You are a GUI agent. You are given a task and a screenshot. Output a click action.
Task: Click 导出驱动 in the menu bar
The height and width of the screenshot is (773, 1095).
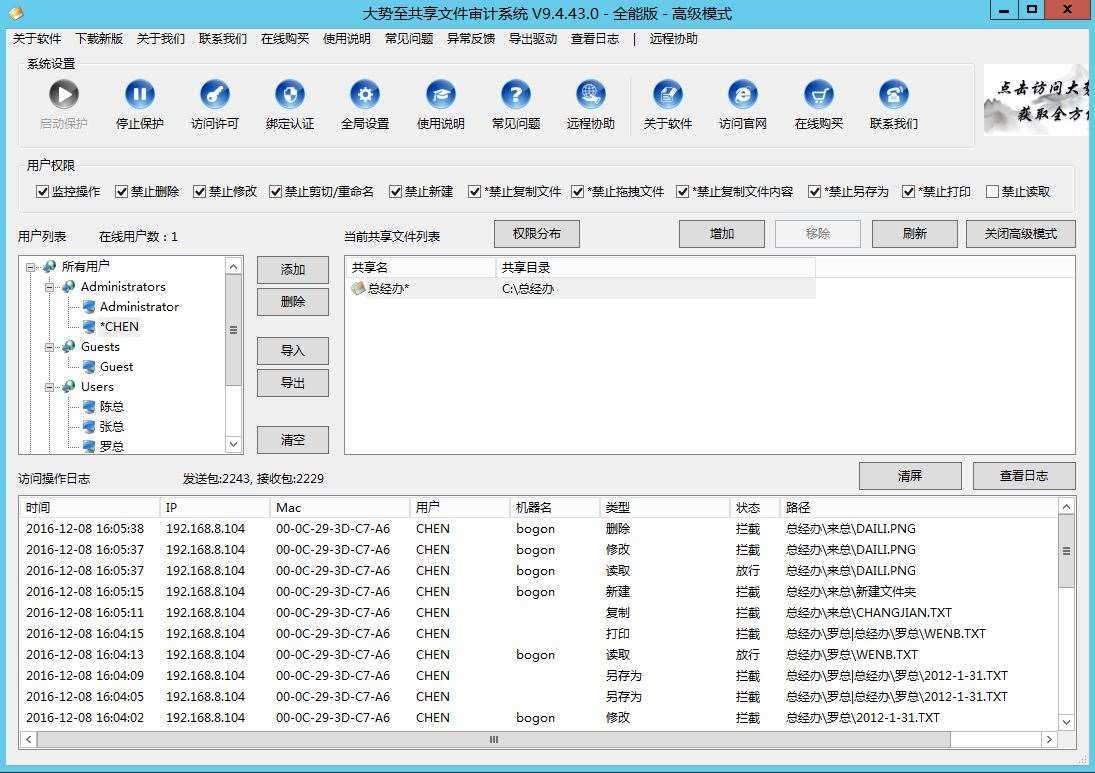point(533,39)
